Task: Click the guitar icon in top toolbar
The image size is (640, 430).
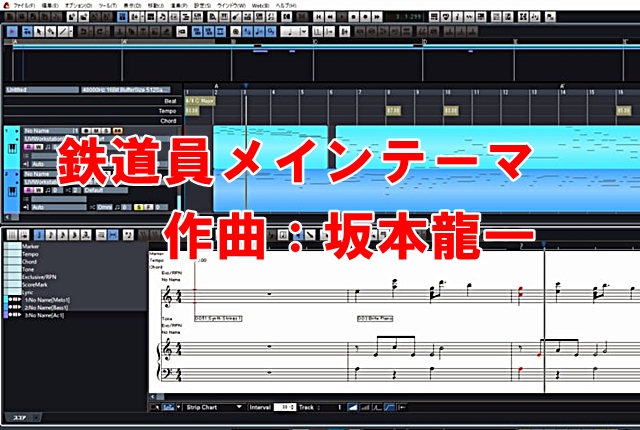Action: pos(236,17)
